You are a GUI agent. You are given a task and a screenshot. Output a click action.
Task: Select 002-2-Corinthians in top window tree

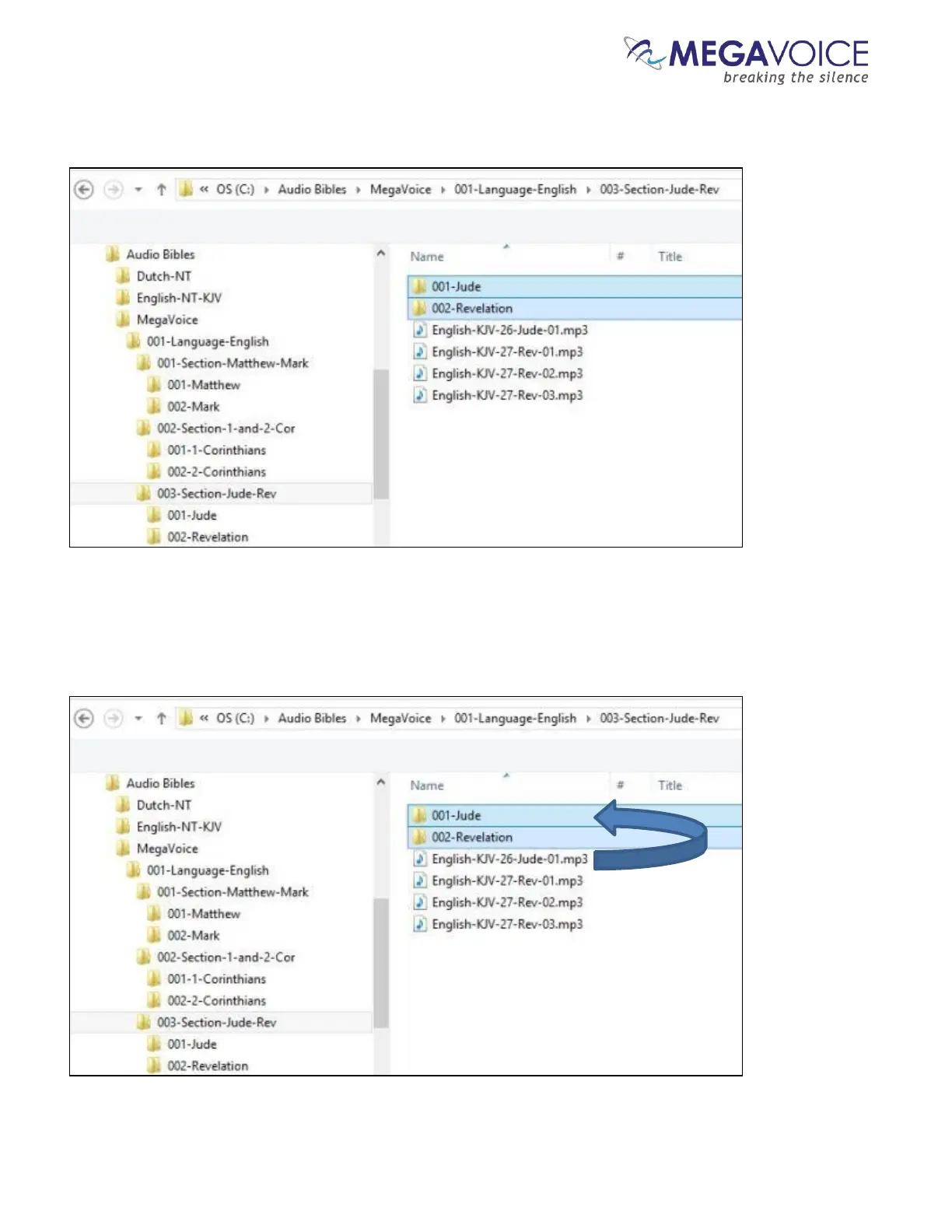pyautogui.click(x=207, y=472)
